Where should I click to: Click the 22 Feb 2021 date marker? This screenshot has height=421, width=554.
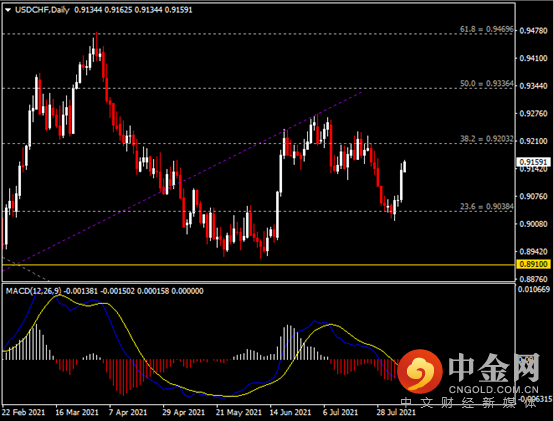coord(24,412)
